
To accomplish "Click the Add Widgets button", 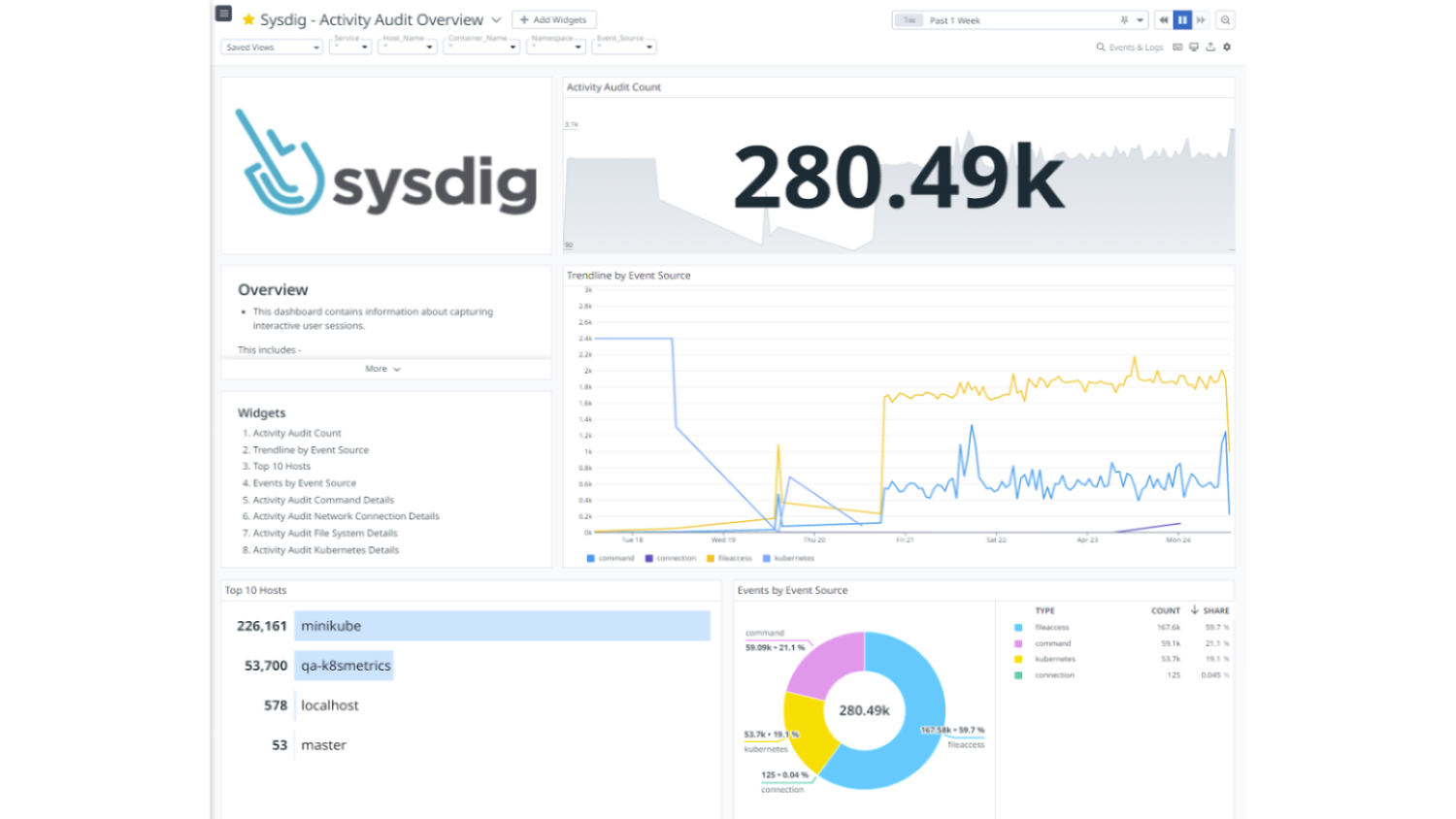I will pos(553,19).
